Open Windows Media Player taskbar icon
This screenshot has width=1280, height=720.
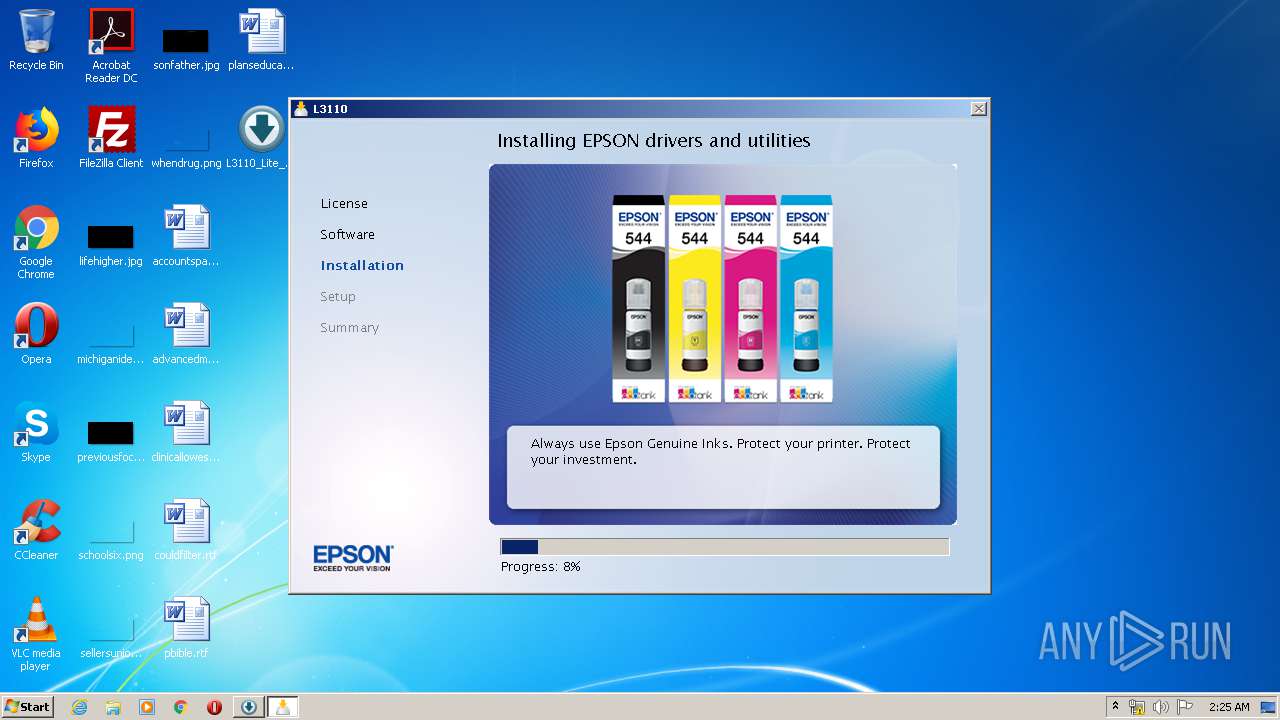pyautogui.click(x=147, y=707)
